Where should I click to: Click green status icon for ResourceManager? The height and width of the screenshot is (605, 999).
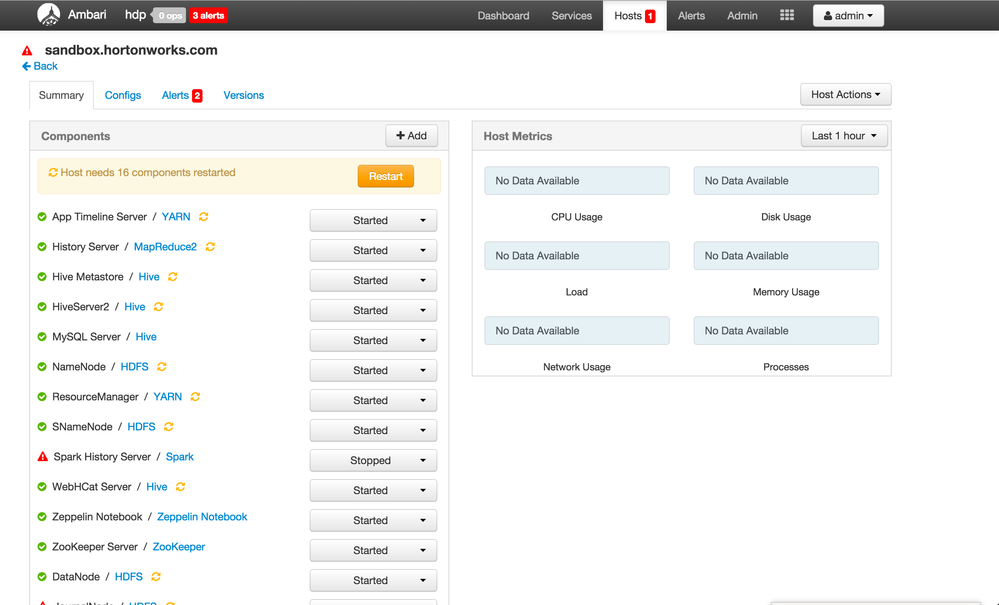[42, 396]
